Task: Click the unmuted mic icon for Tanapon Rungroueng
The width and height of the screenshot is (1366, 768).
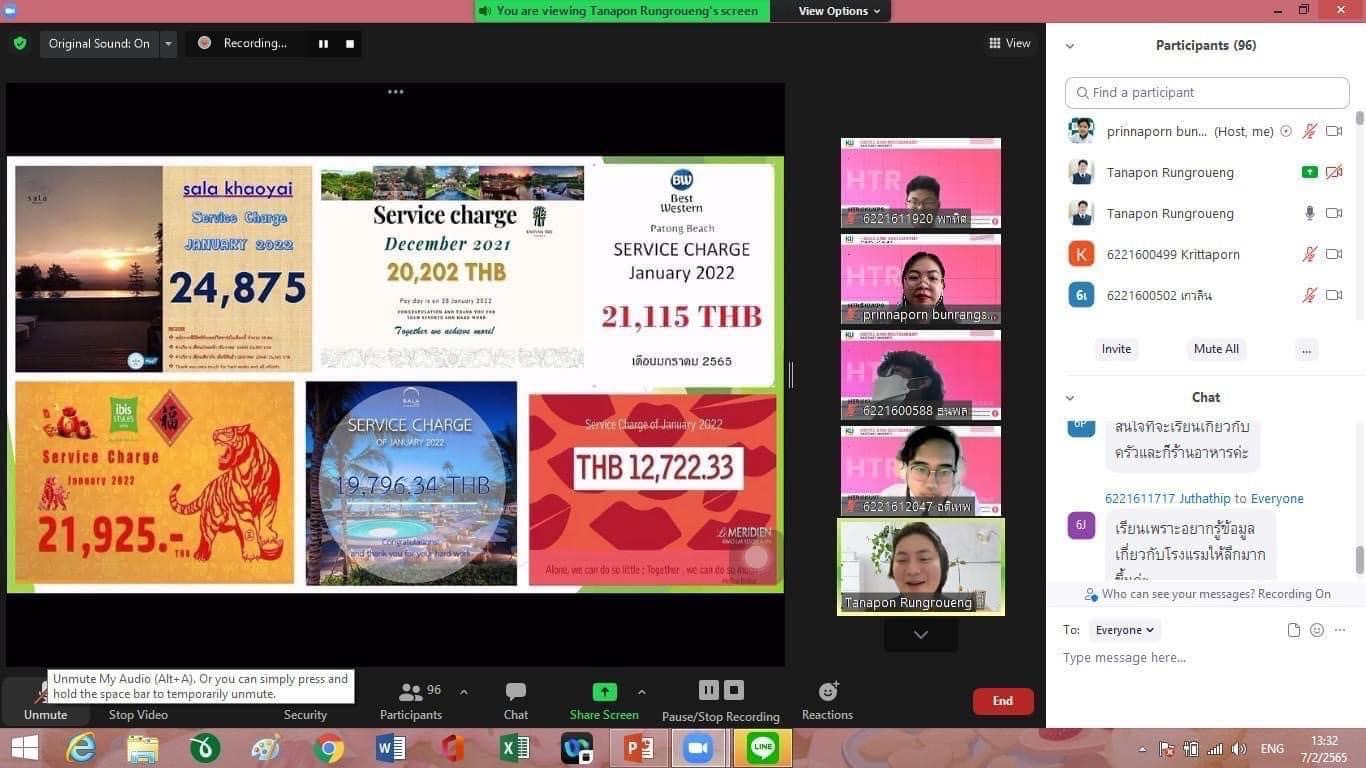Action: tap(1309, 213)
